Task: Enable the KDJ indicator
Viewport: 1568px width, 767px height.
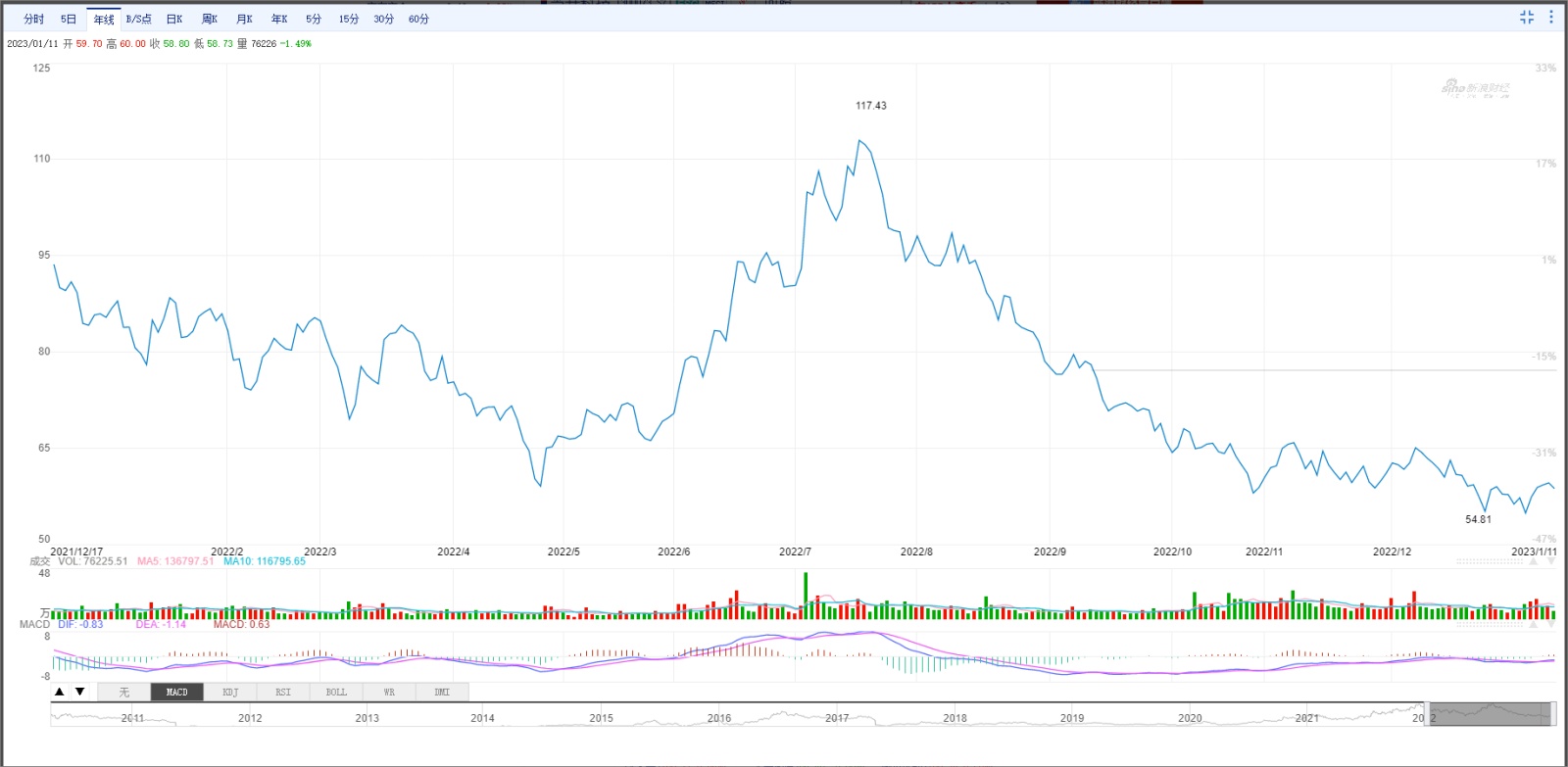Action: 230,692
